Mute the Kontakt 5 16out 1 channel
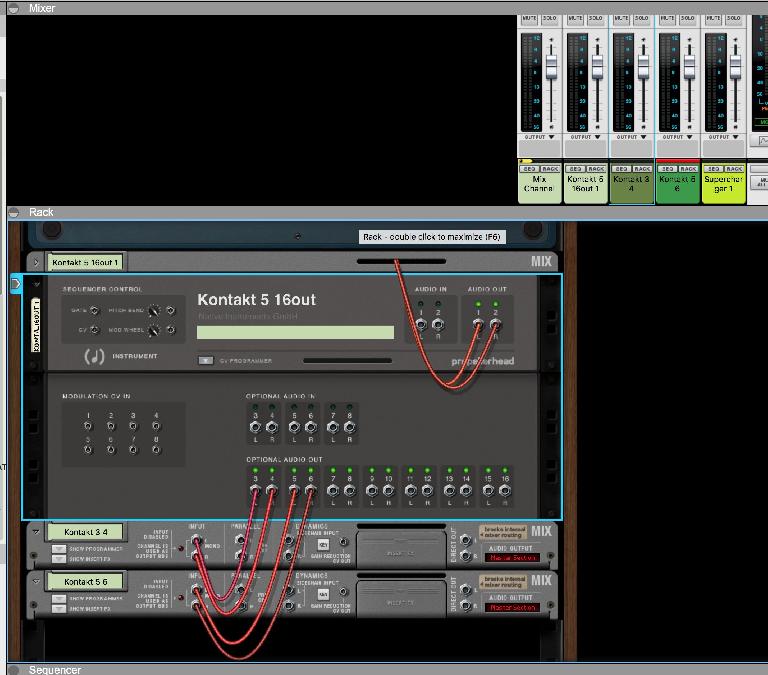 (x=575, y=19)
